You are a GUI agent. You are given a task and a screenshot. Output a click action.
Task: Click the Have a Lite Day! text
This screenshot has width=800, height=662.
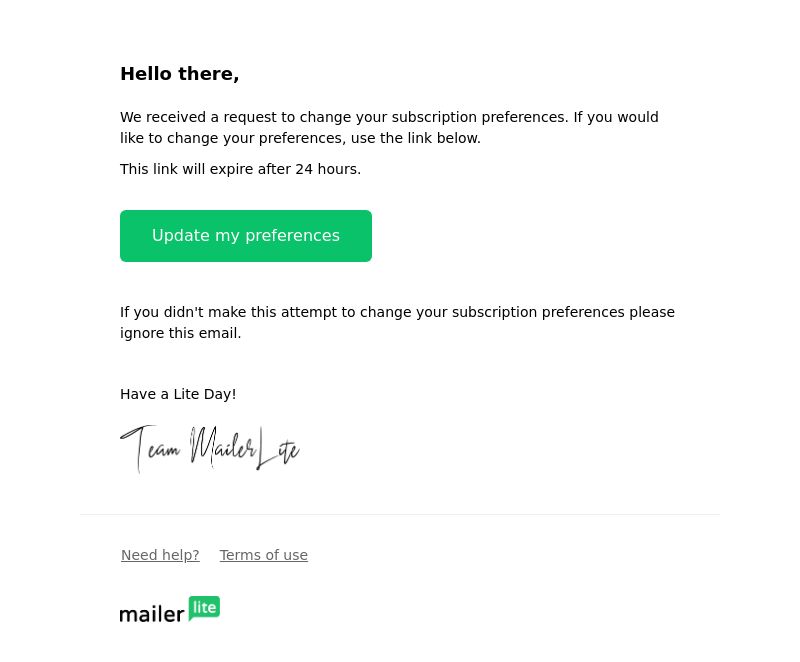coord(178,394)
